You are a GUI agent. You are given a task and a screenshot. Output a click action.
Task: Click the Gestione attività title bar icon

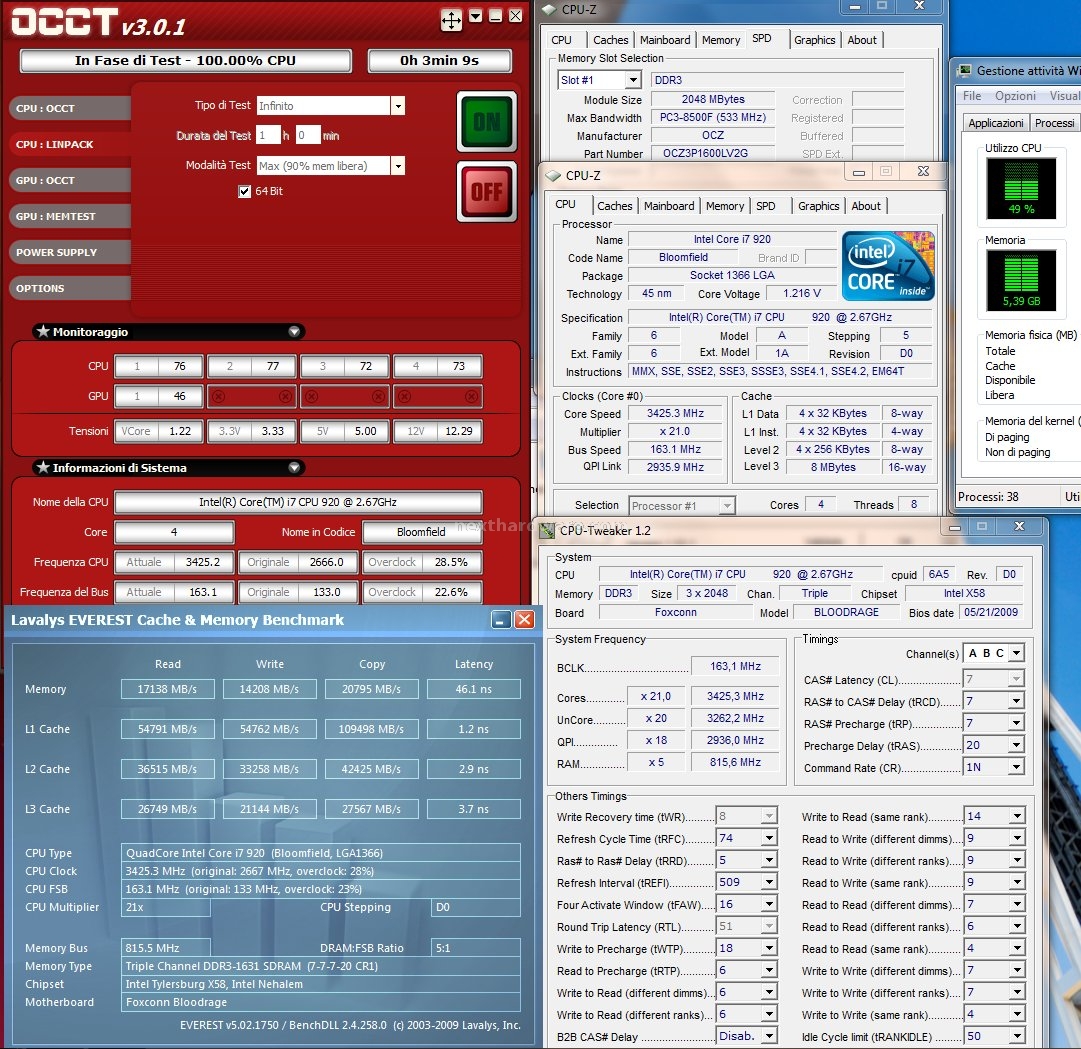(963, 70)
